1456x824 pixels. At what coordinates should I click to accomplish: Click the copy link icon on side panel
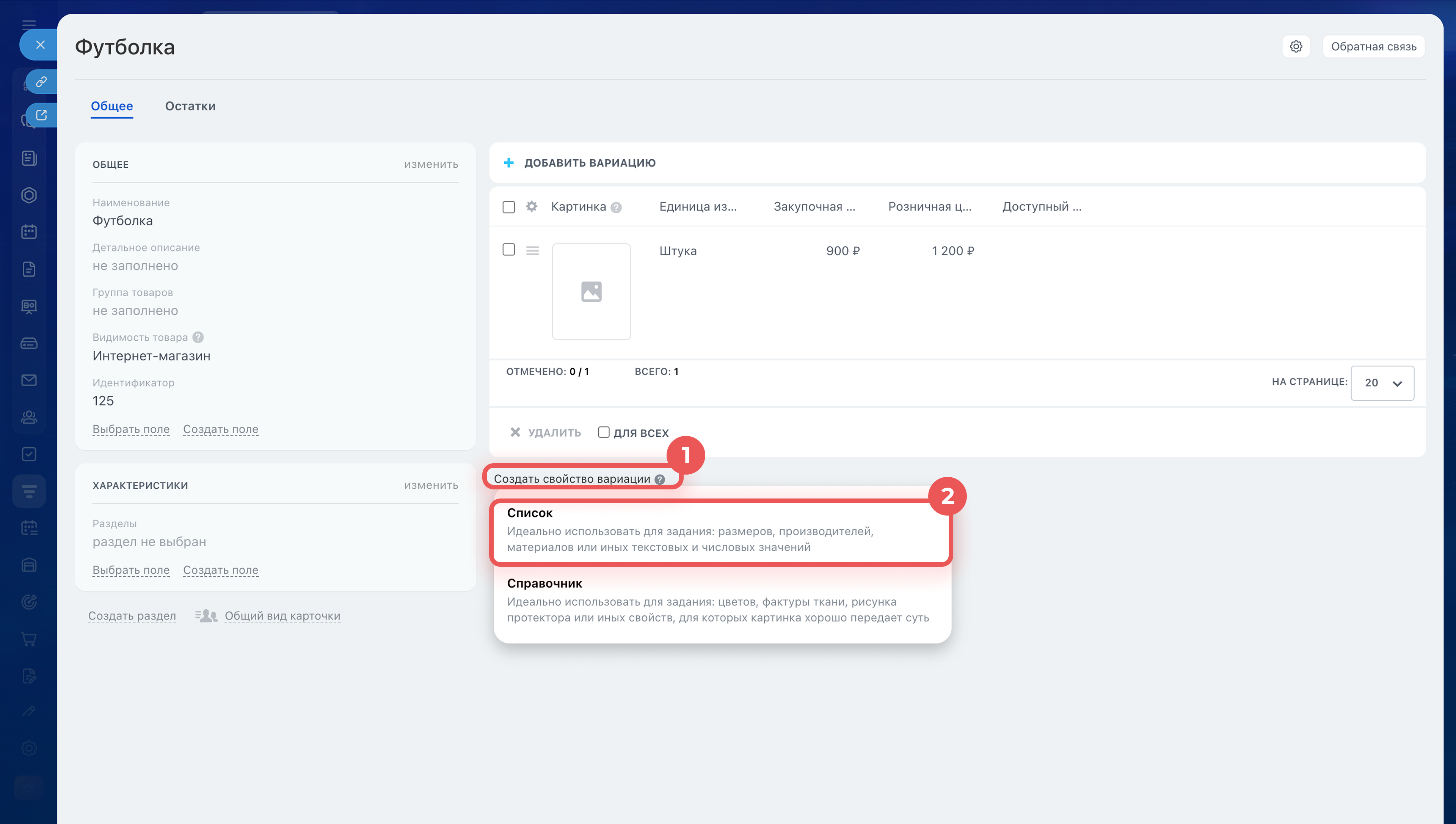click(41, 82)
